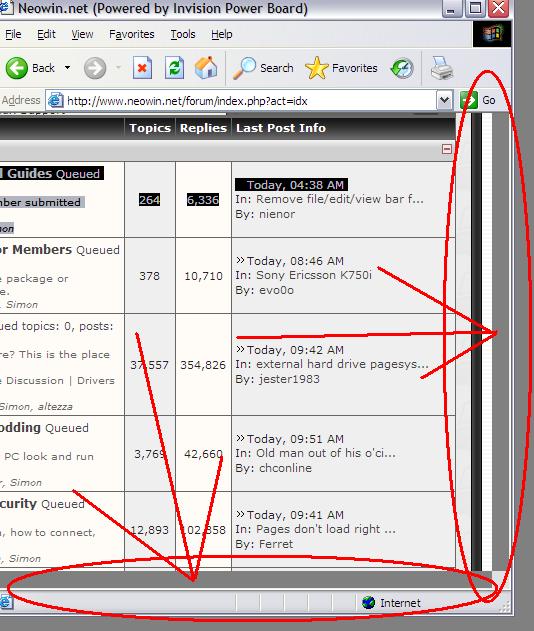Viewport: 534px width, 631px height.
Task: Open user profile chconline
Action: click(285, 468)
